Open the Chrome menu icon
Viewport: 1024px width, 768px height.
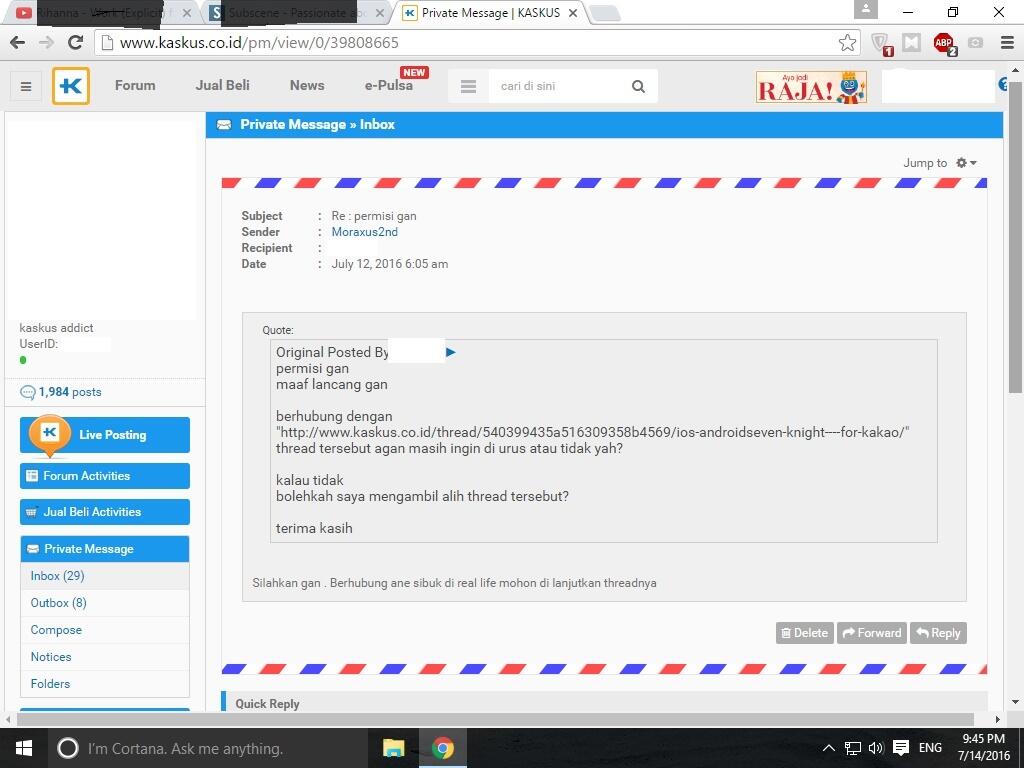pyautogui.click(x=1007, y=42)
